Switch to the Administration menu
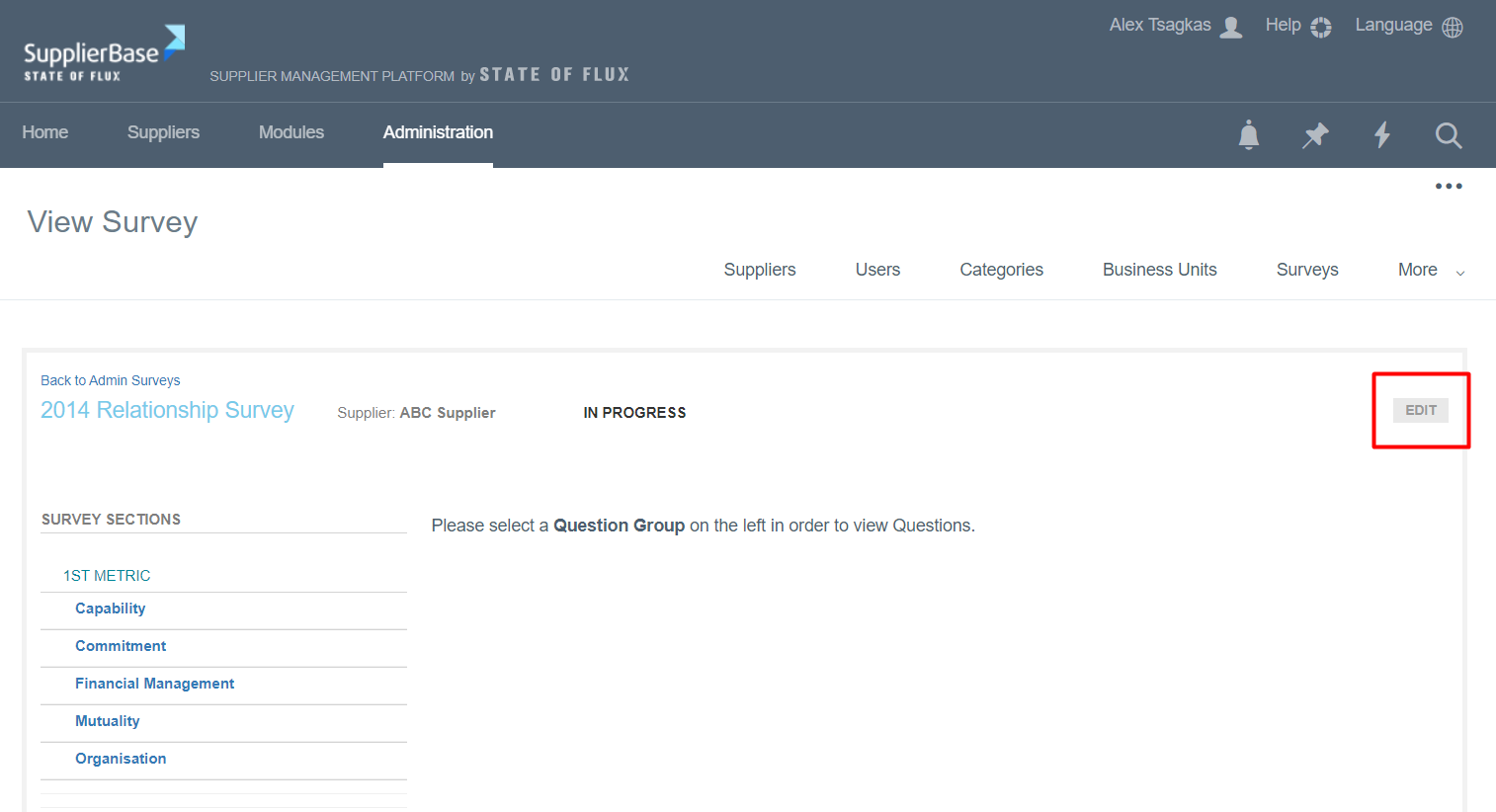1496x812 pixels. click(x=438, y=131)
